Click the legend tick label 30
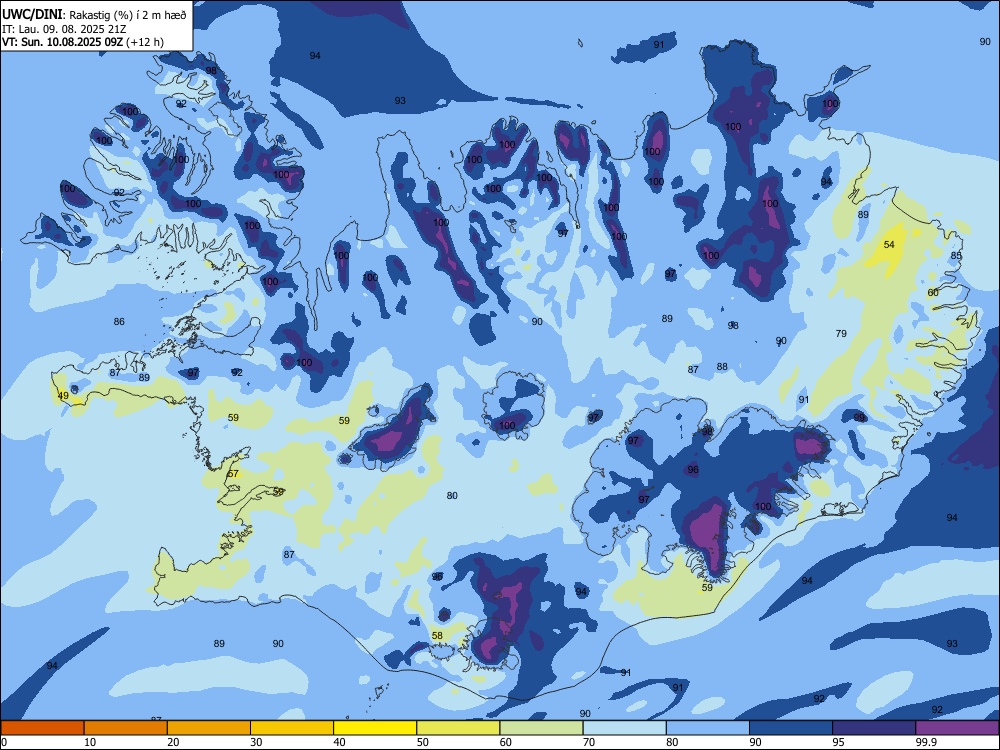Screen dimensions: 1000x750 point(256,742)
